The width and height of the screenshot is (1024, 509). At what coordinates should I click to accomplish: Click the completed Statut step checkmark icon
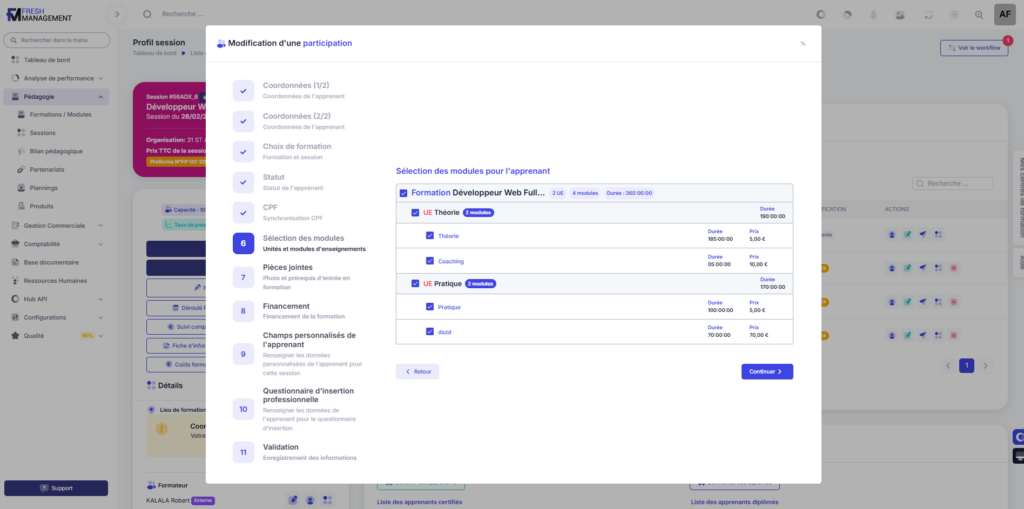click(x=243, y=182)
